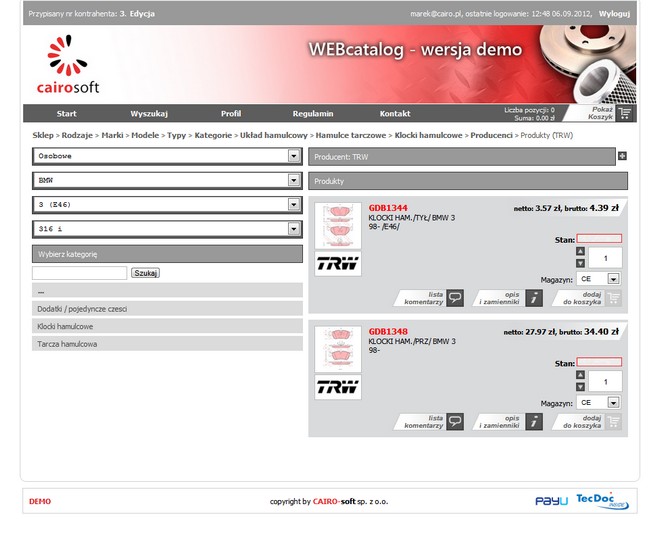
Task: Click comments speech bubble icon for GDB1348
Action: [455, 421]
